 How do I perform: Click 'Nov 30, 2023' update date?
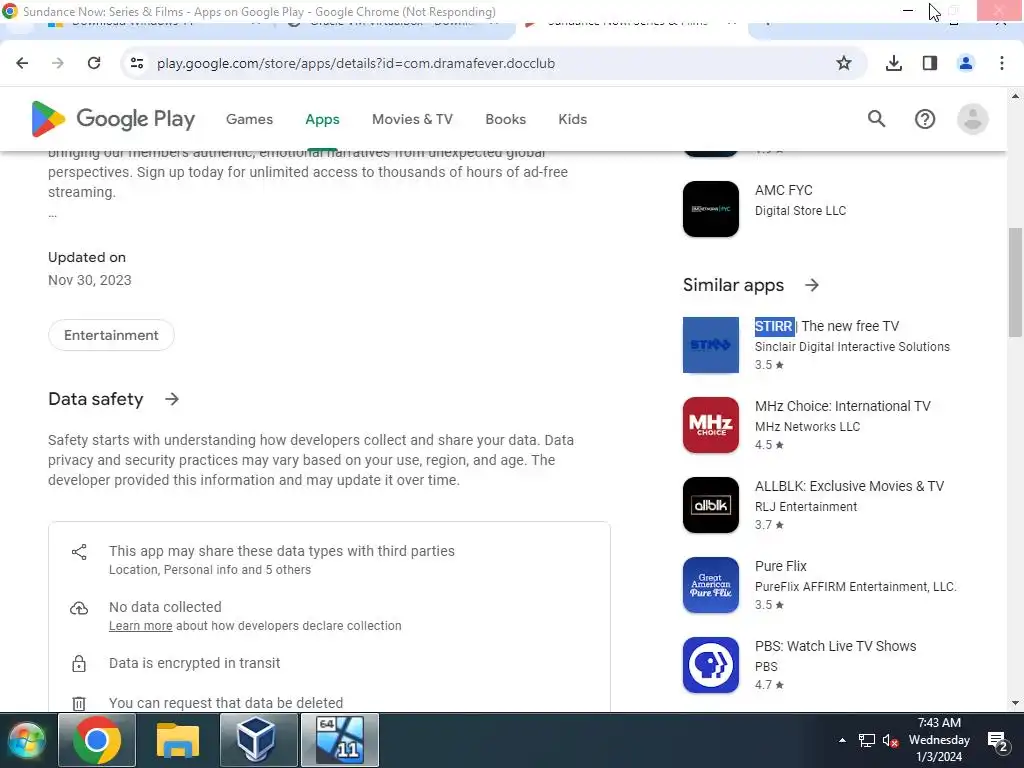(89, 280)
